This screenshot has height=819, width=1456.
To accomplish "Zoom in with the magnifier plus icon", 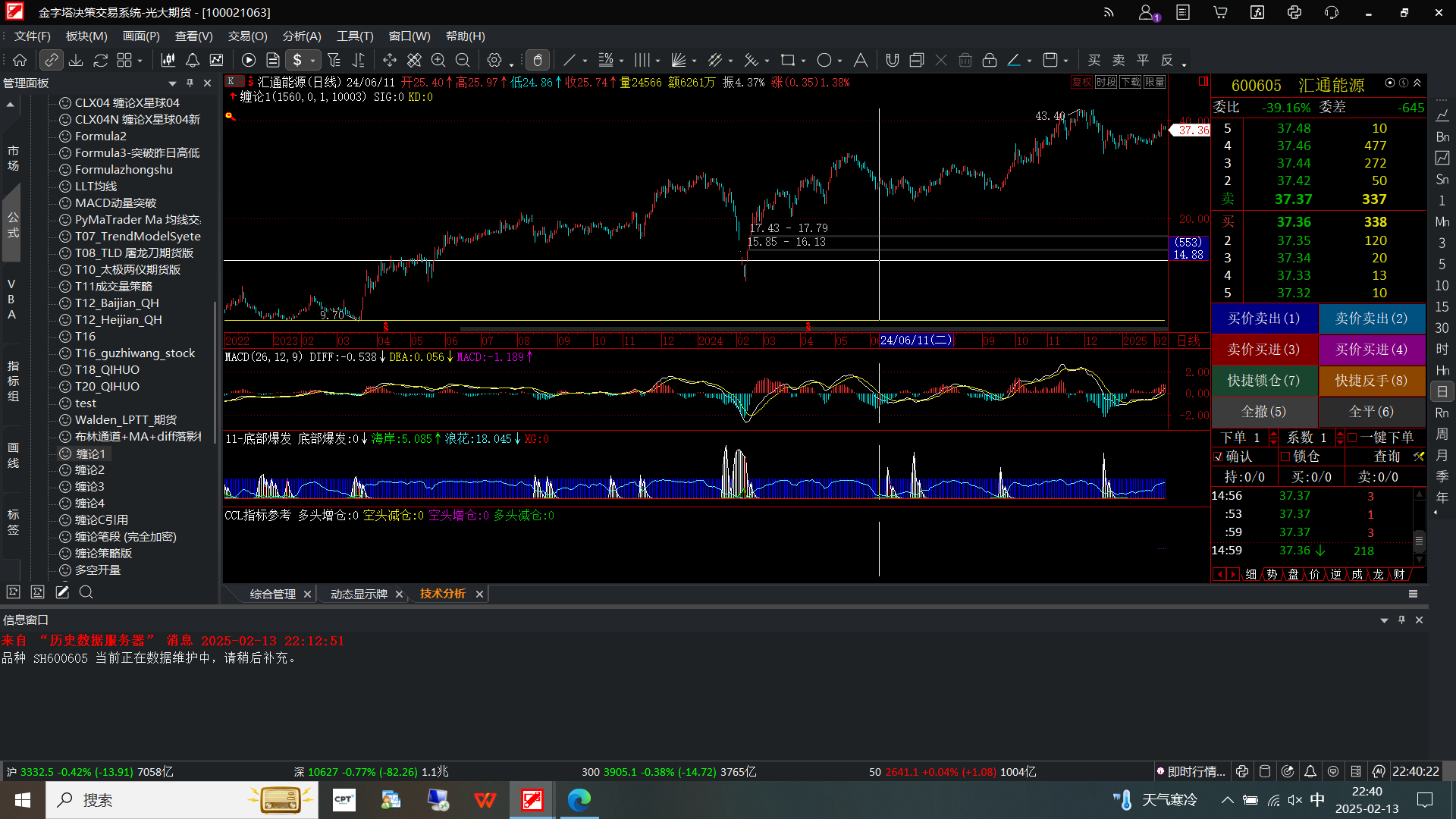I will [x=438, y=60].
